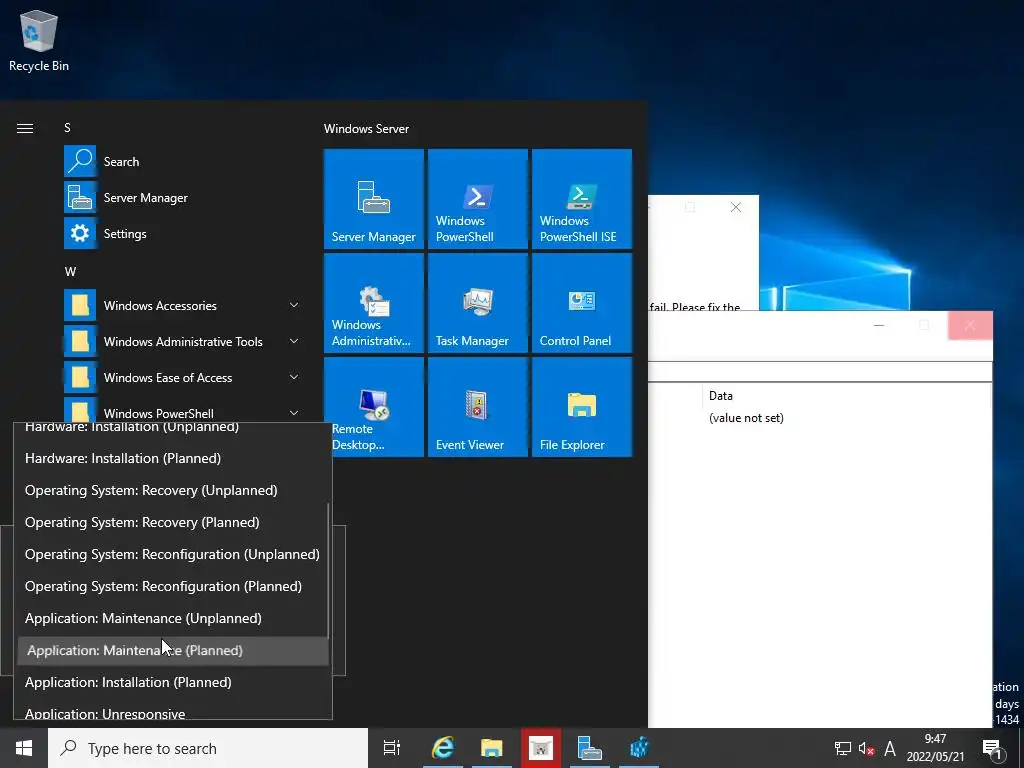
Task: Launch the Windows PowerShell tile
Action: coord(477,199)
